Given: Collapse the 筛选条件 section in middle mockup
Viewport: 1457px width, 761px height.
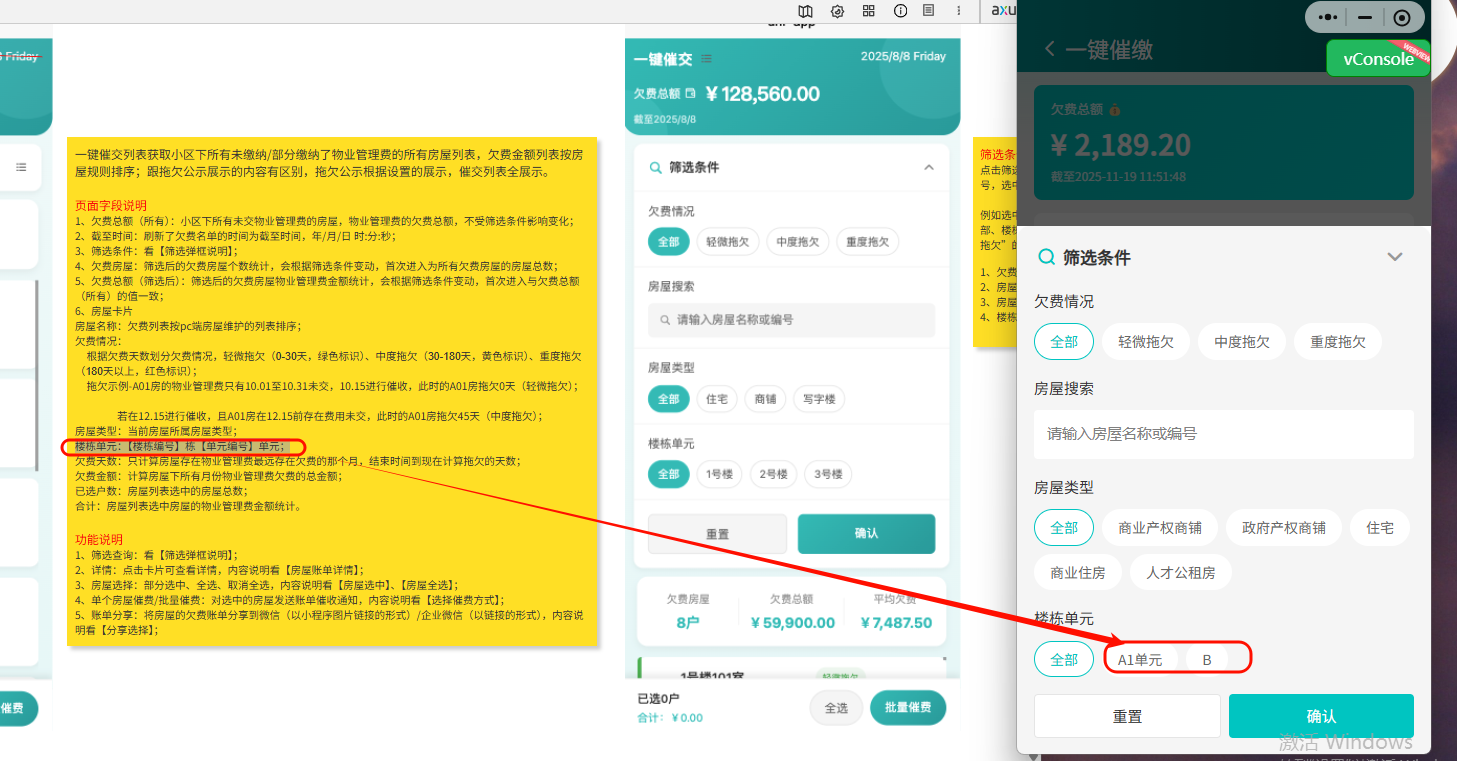Looking at the screenshot, I should coord(929,168).
